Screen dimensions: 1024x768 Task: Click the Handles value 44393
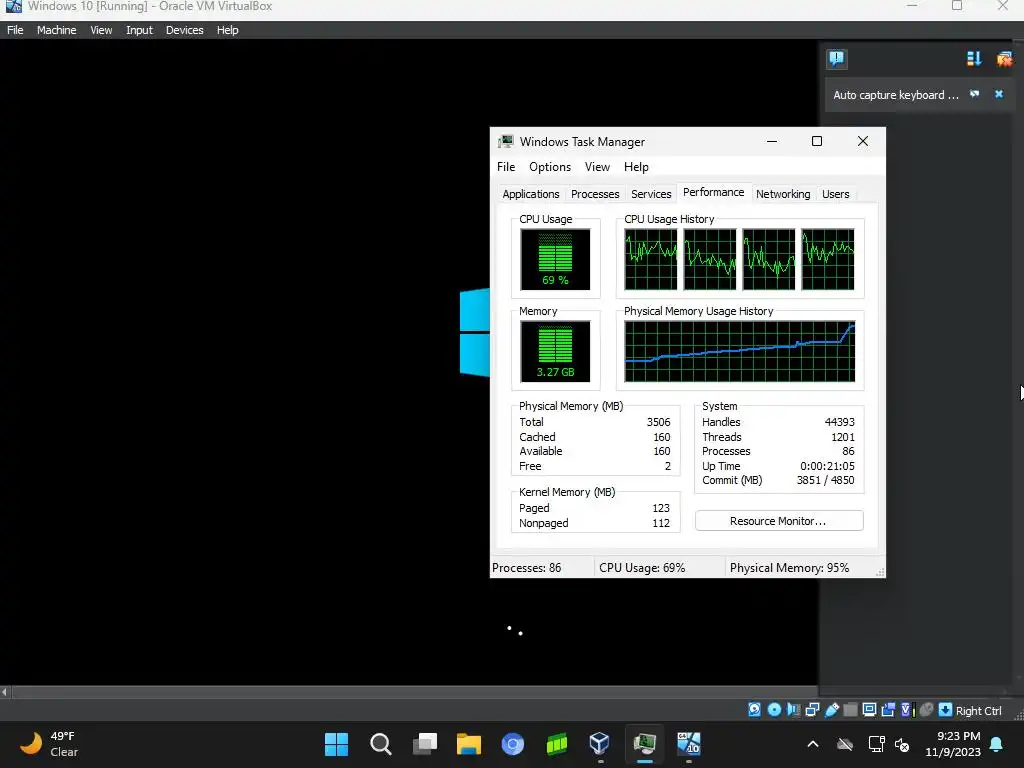click(839, 422)
